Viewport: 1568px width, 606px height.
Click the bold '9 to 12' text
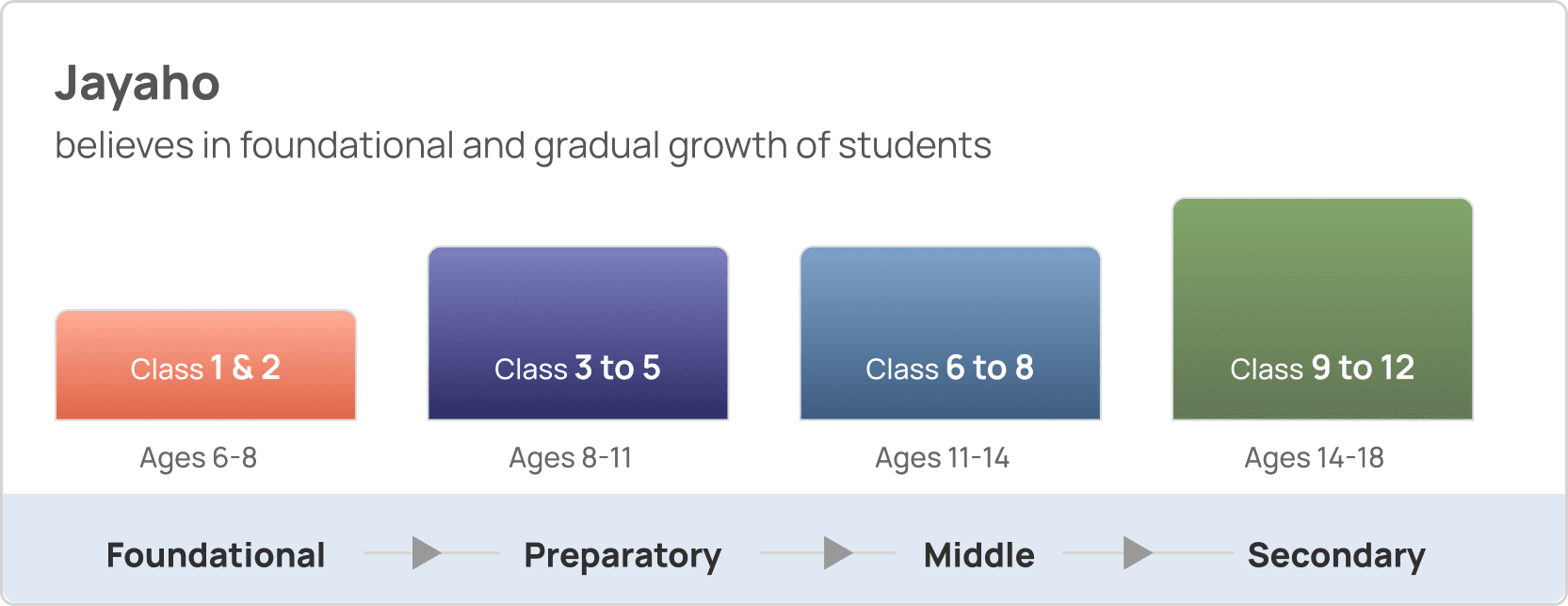(1363, 368)
